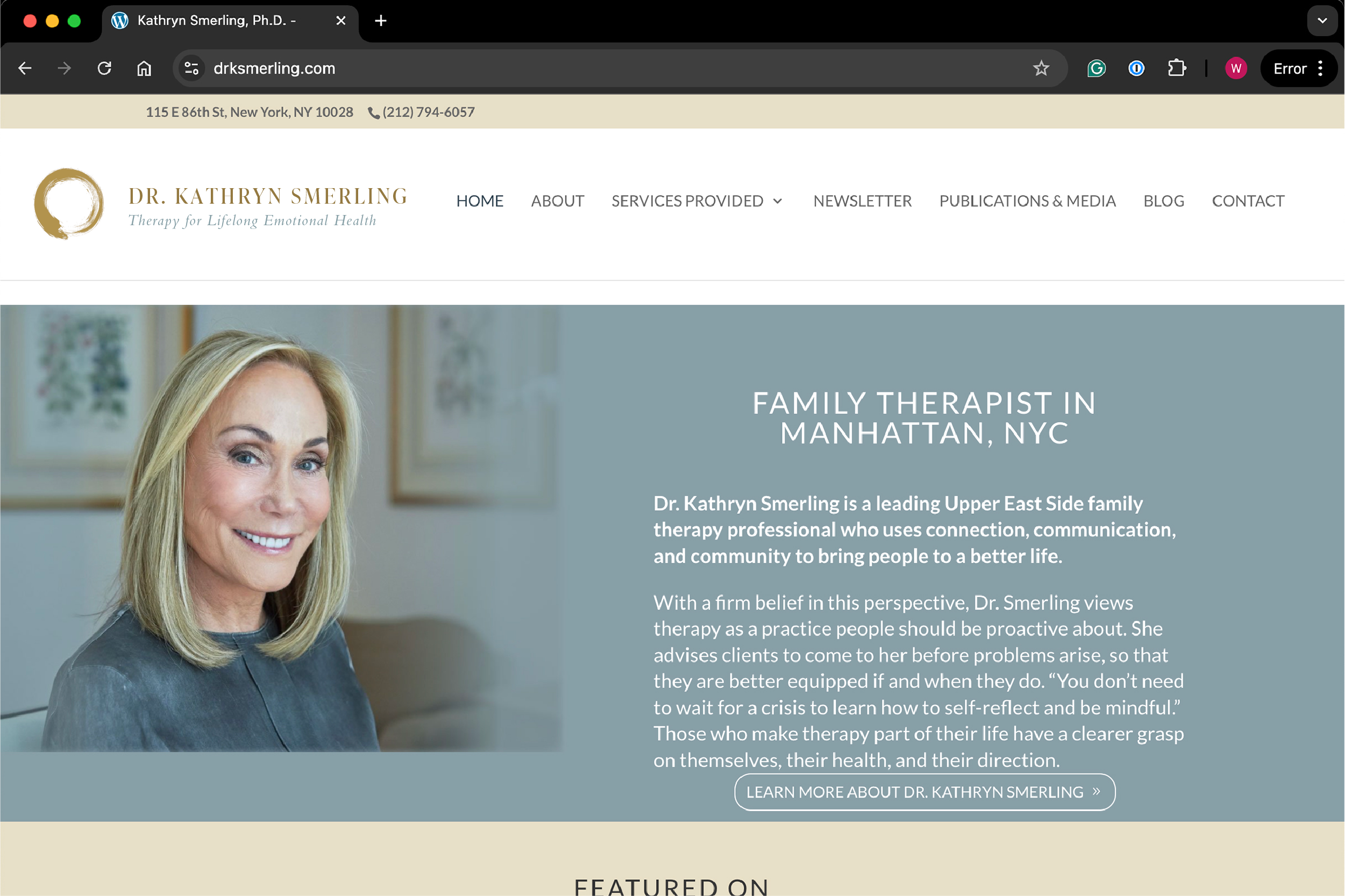This screenshot has height=896, width=1345.
Task: Bookmark this page with the star icon
Action: (x=1041, y=69)
